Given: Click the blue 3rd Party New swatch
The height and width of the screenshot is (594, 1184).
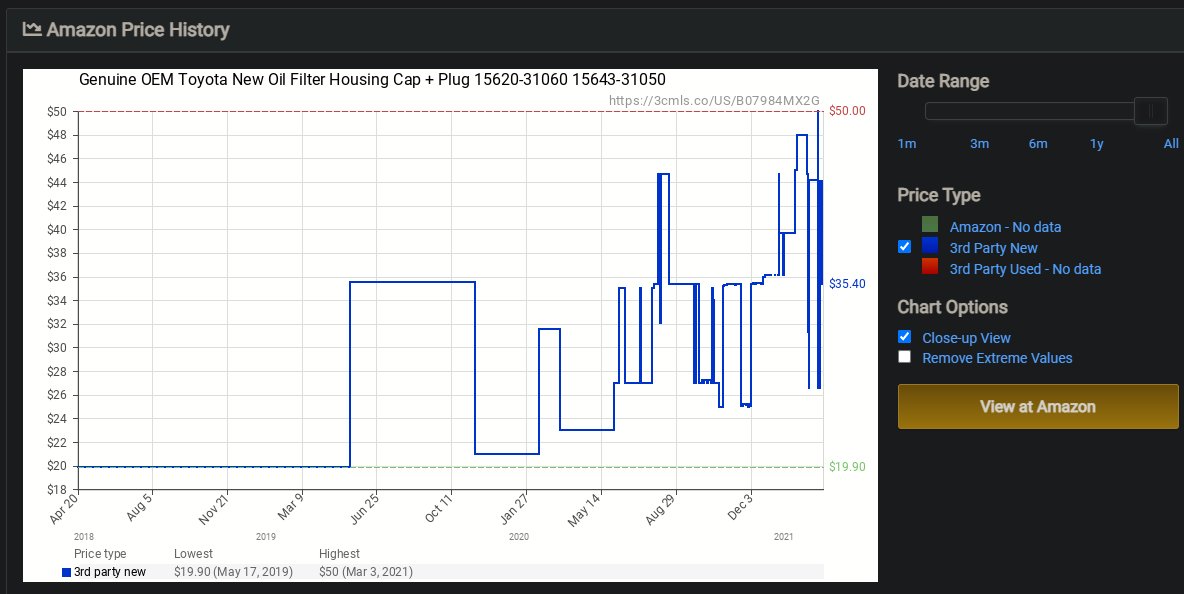Looking at the screenshot, I should [x=930, y=246].
